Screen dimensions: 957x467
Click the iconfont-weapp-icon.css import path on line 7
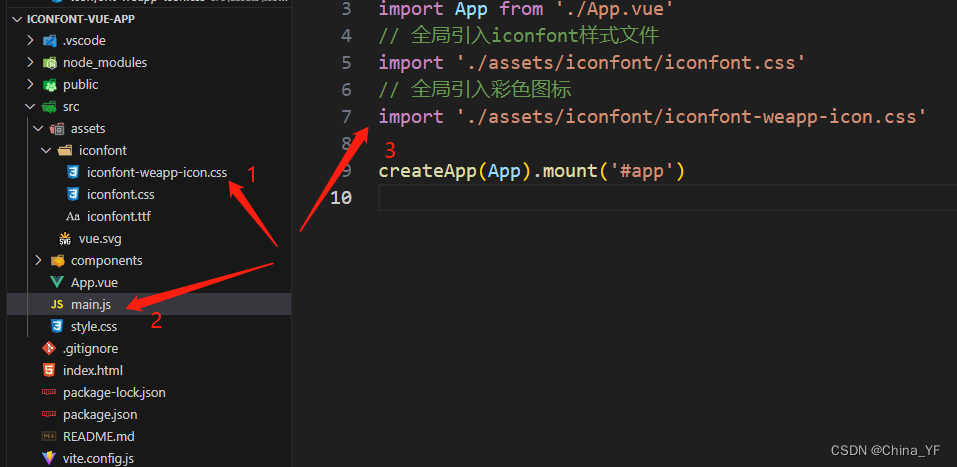[692, 117]
